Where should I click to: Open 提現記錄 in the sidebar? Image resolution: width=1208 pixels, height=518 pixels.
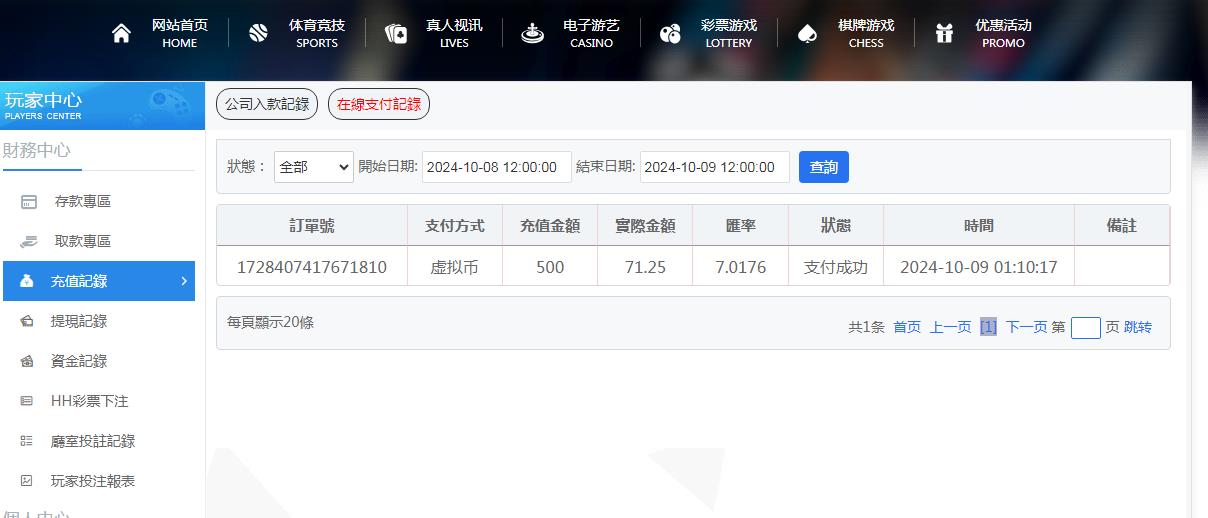coord(79,321)
